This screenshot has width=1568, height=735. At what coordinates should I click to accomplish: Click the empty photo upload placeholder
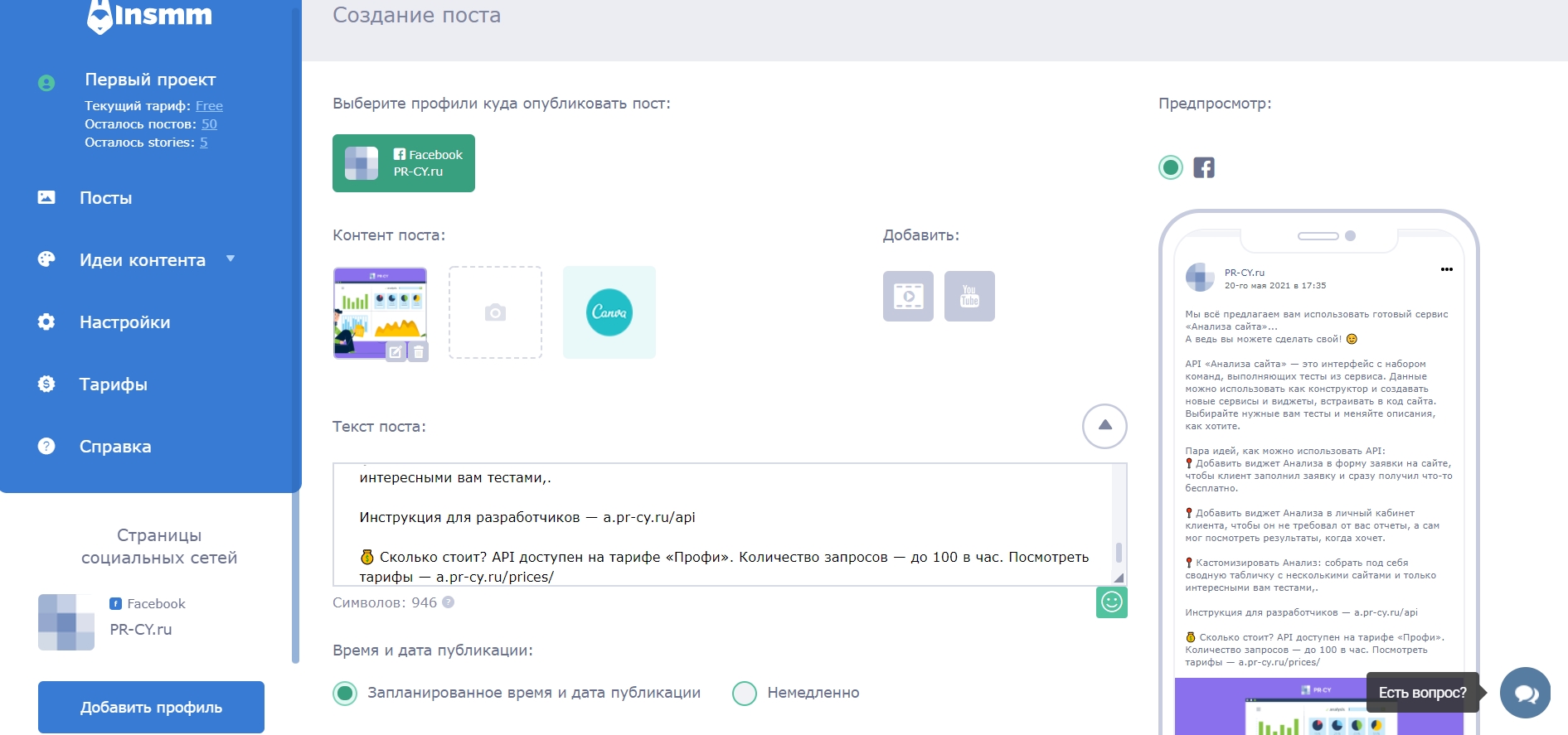495,312
